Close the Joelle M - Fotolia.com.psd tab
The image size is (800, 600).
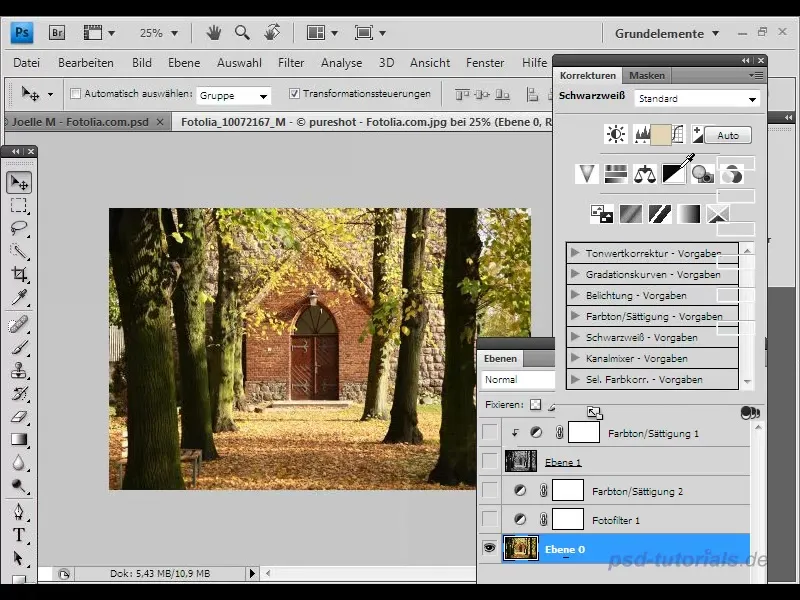pos(160,122)
